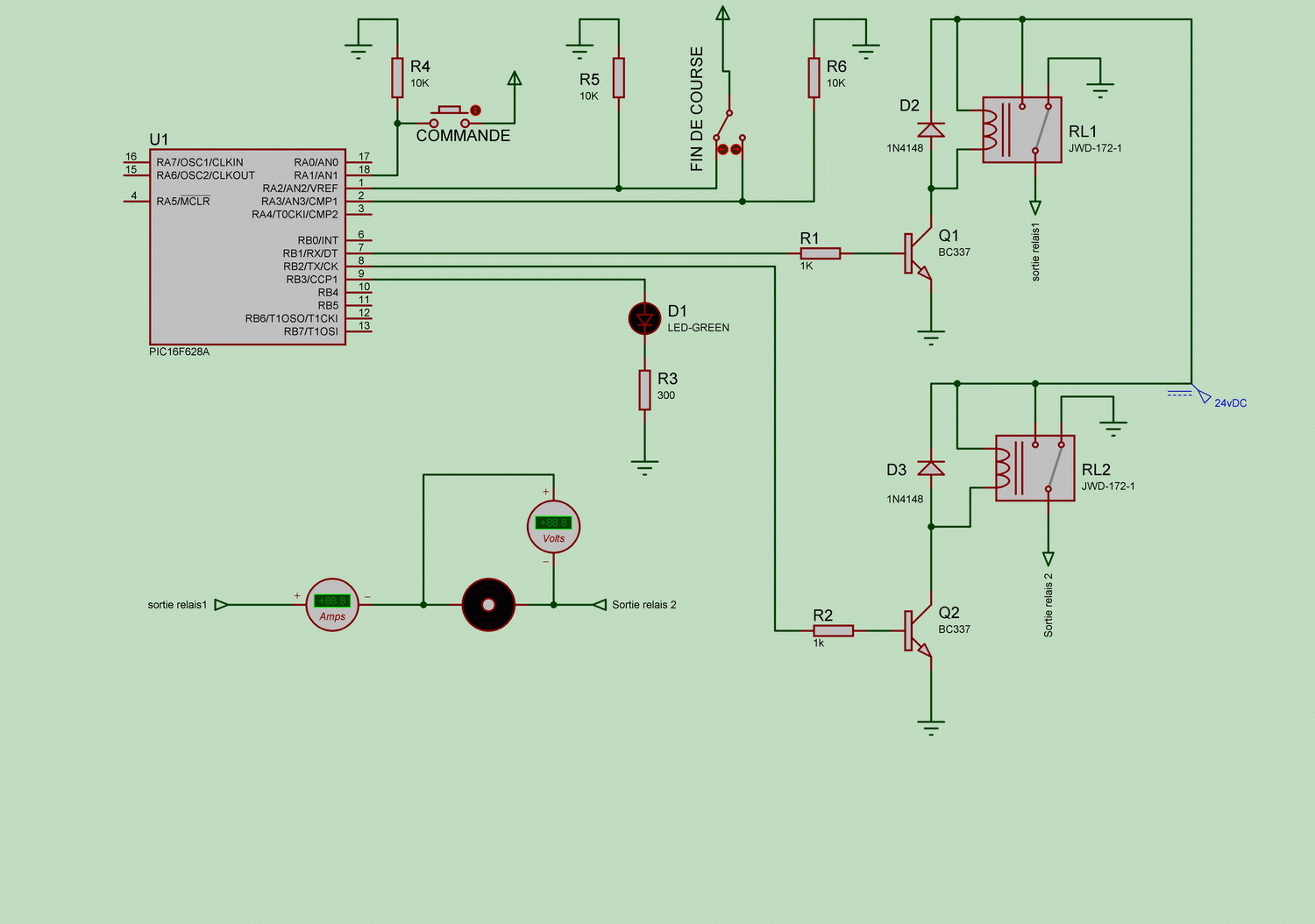The width and height of the screenshot is (1315, 924).
Task: Click the ground symbol beside RL2
Action: 1113,429
